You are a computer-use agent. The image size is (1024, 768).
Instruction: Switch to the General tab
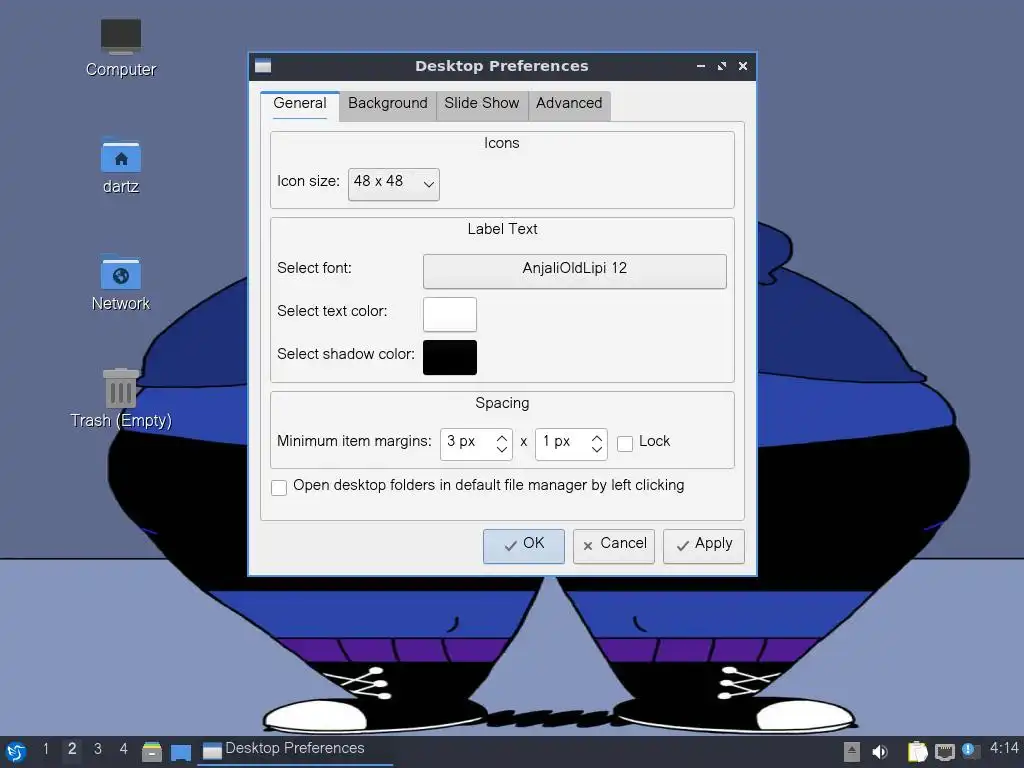[x=300, y=104]
